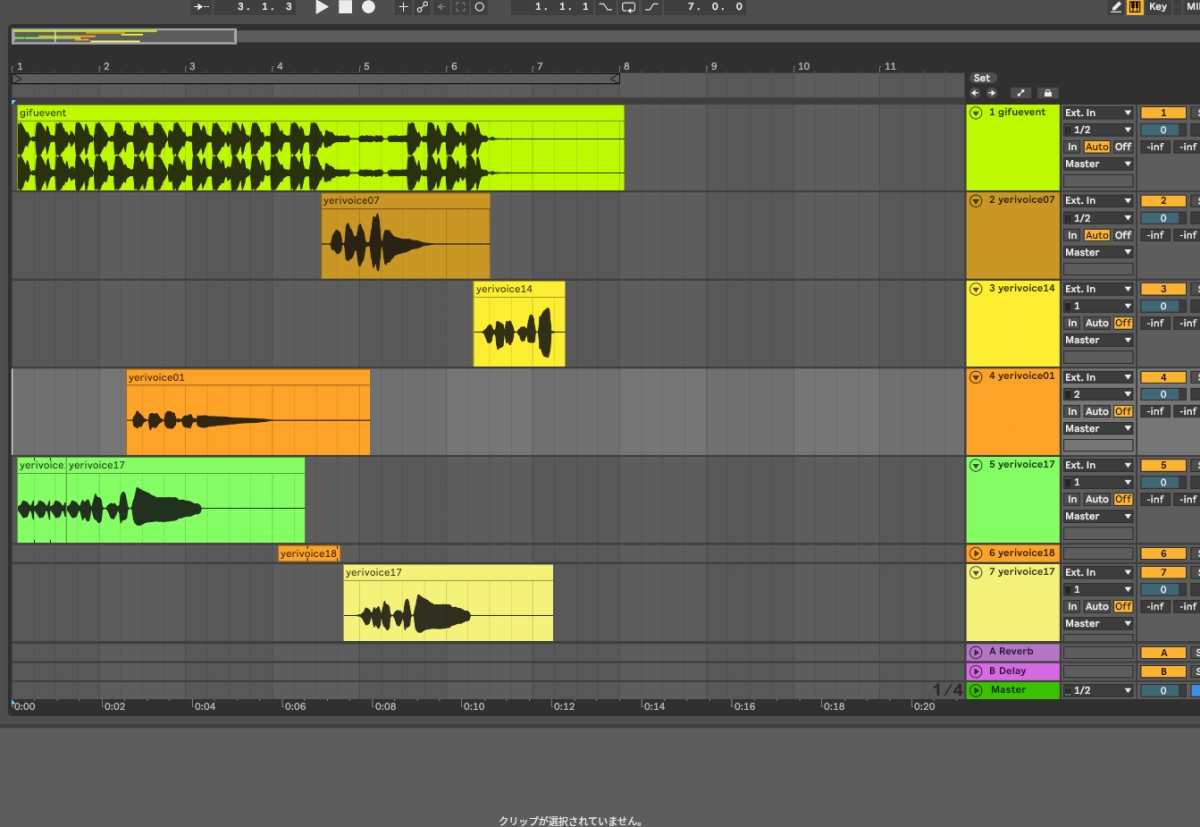Toggle the Computer MIDI Keyboard icon

coord(1135,7)
